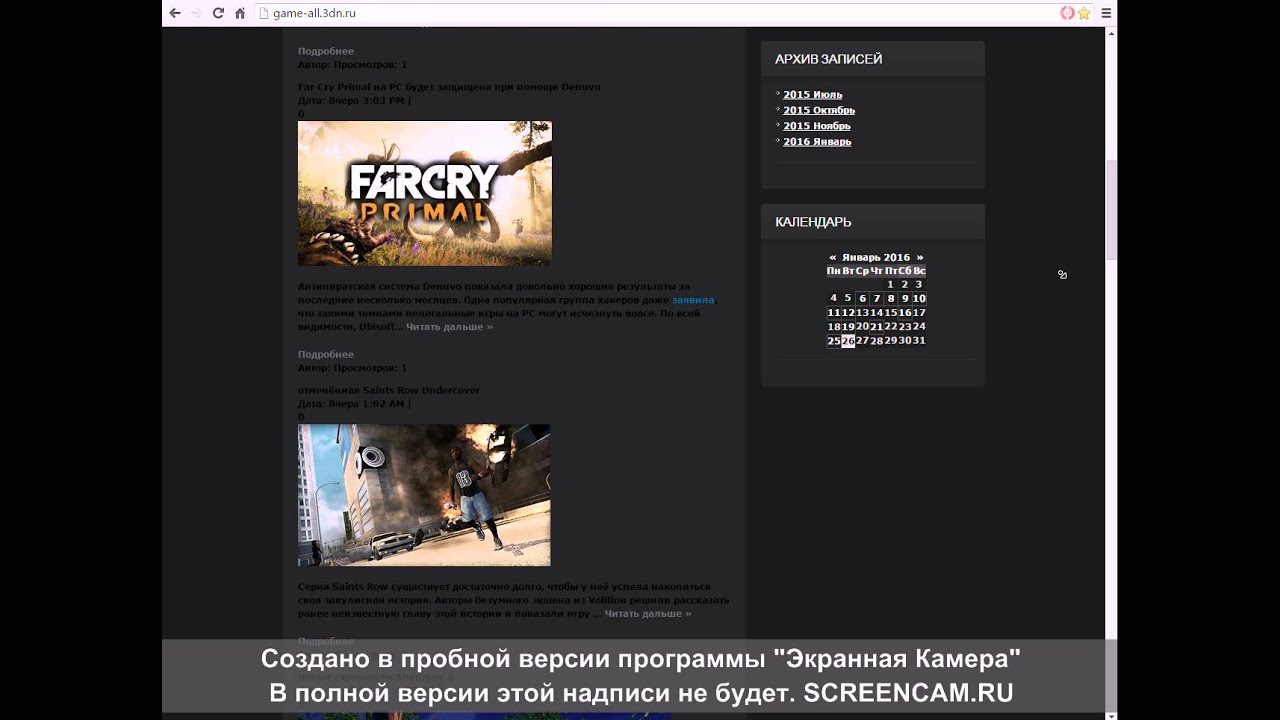Click the 'Январь 2016' calendar title
This screenshot has height=720, width=1280.
click(876, 257)
